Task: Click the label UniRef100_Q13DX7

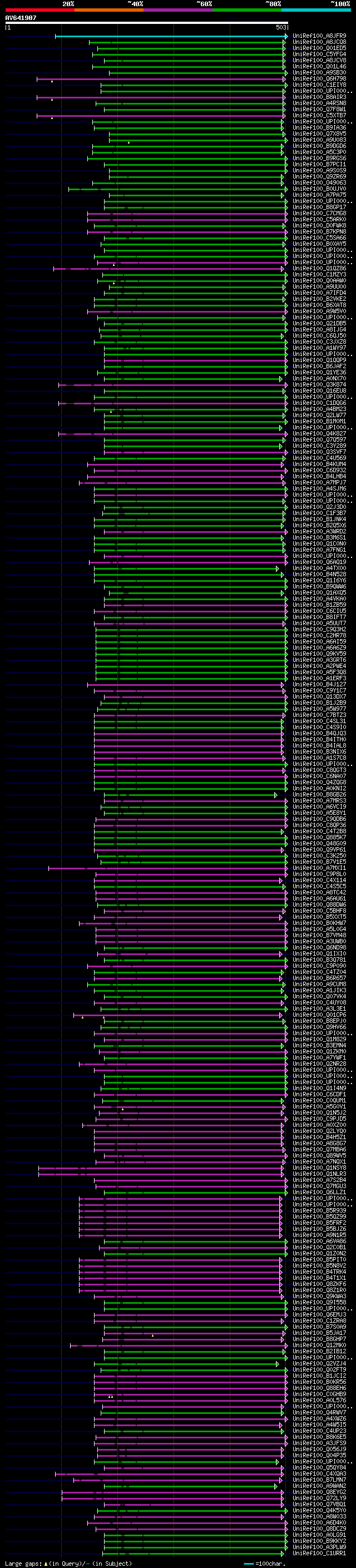Action: click(319, 696)
